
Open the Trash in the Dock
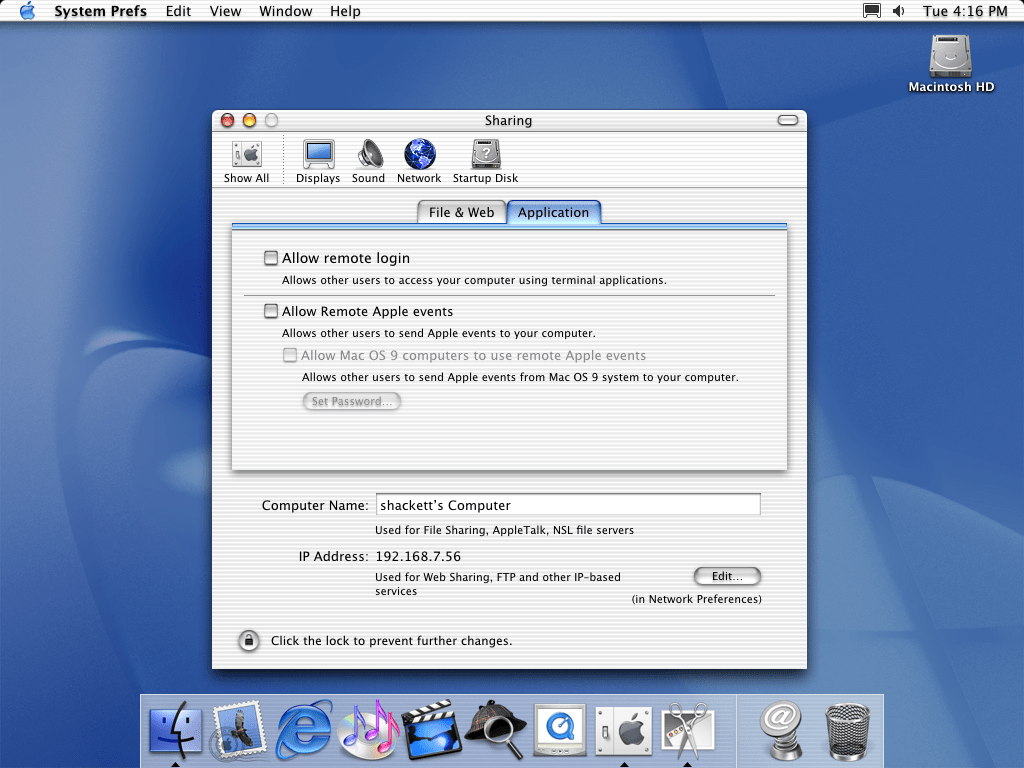[848, 728]
